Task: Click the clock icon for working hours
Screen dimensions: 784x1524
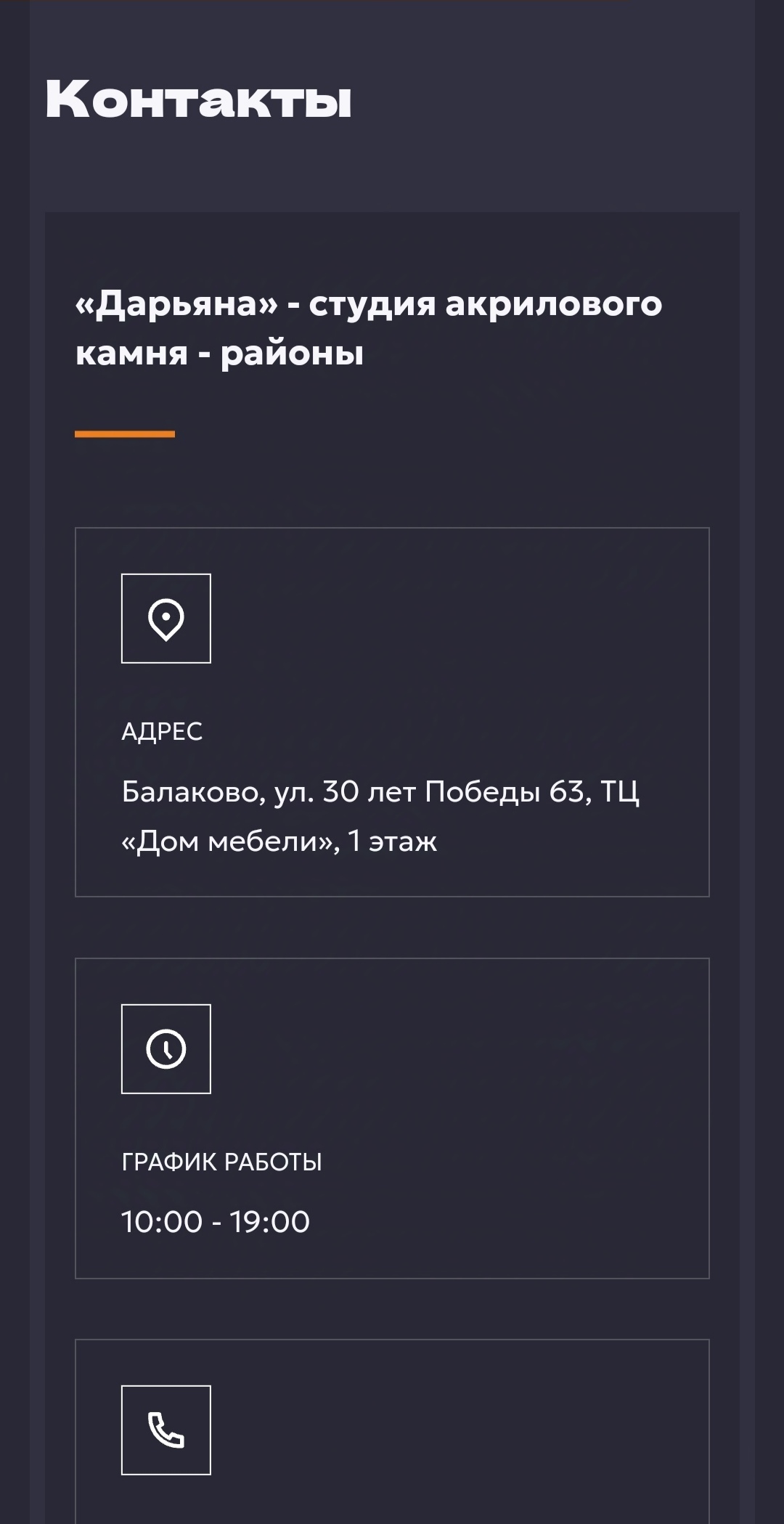Action: [166, 1049]
